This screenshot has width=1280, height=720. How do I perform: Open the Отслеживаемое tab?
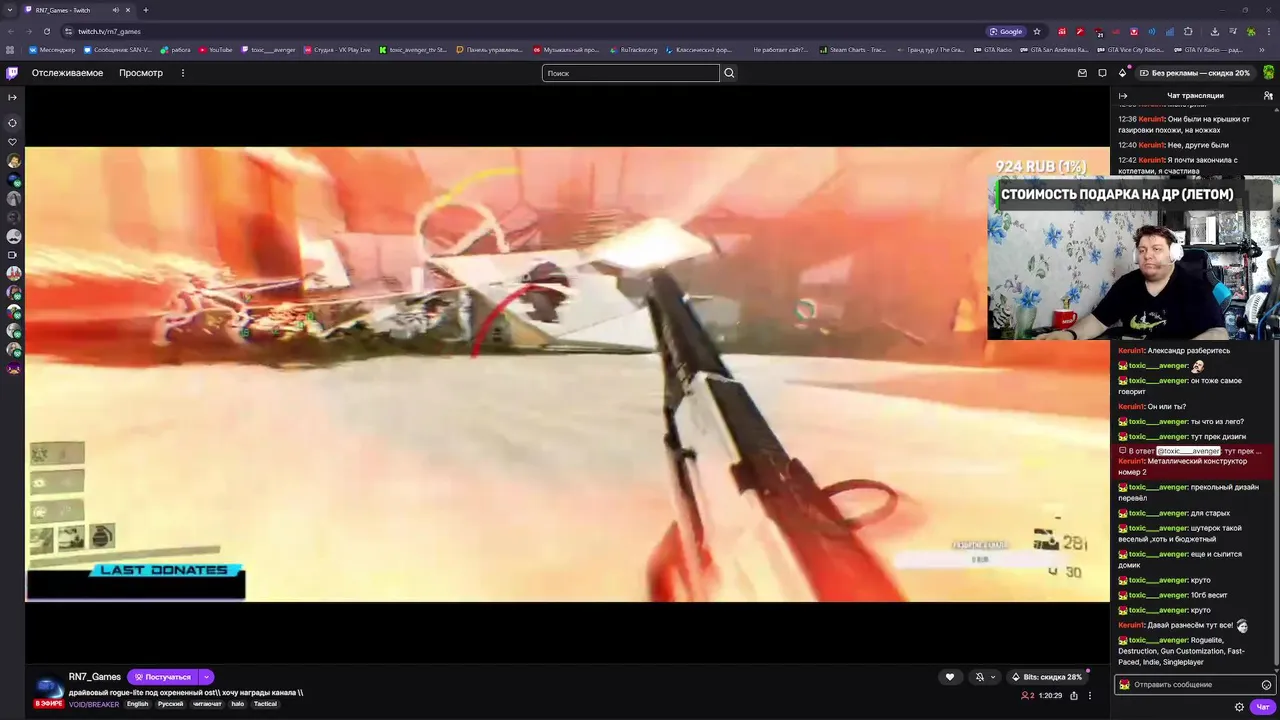coord(67,73)
